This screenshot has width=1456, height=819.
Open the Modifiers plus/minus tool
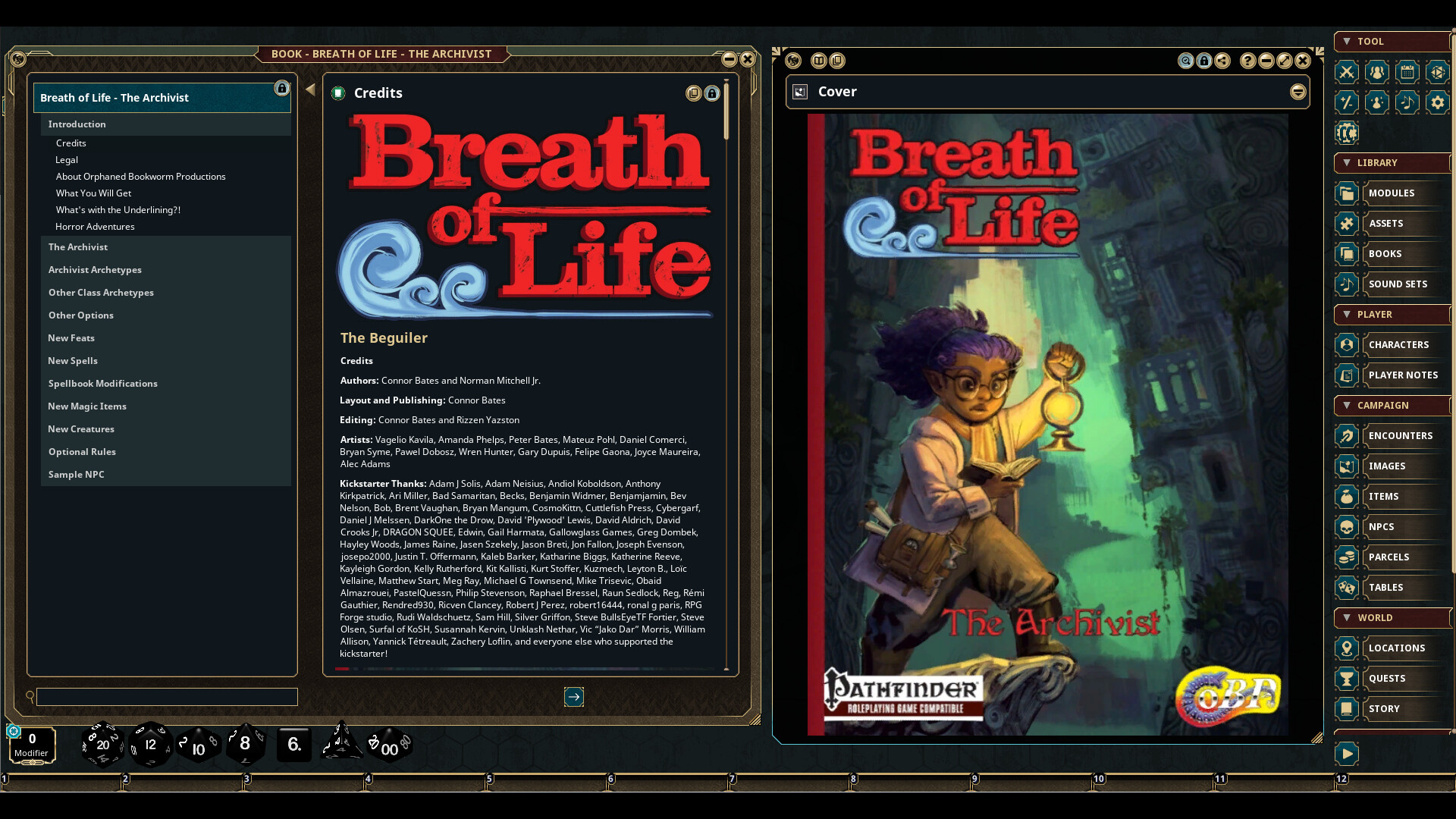click(x=1347, y=102)
